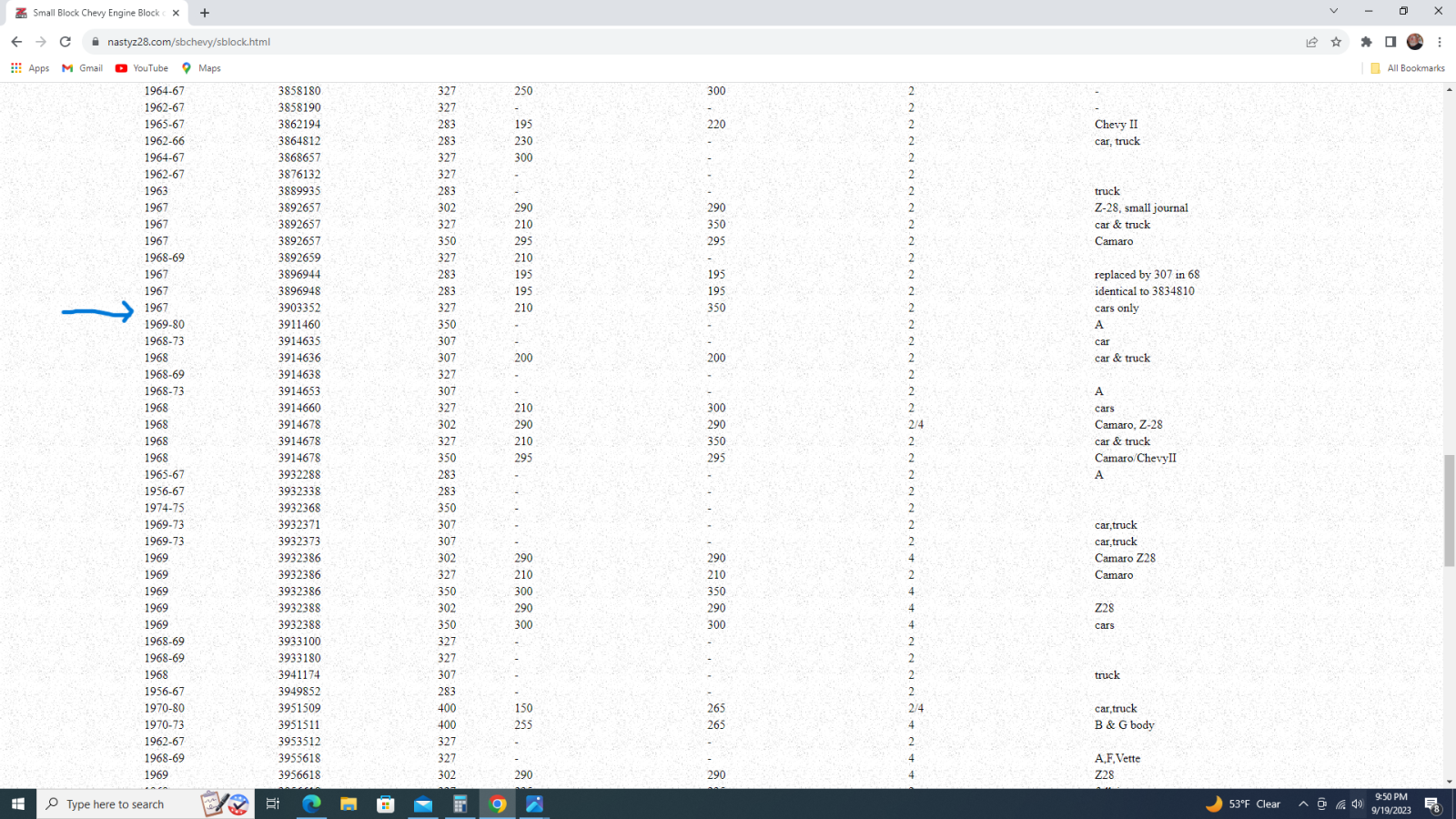Click casting number 3951509
1456x819 pixels.
[299, 708]
